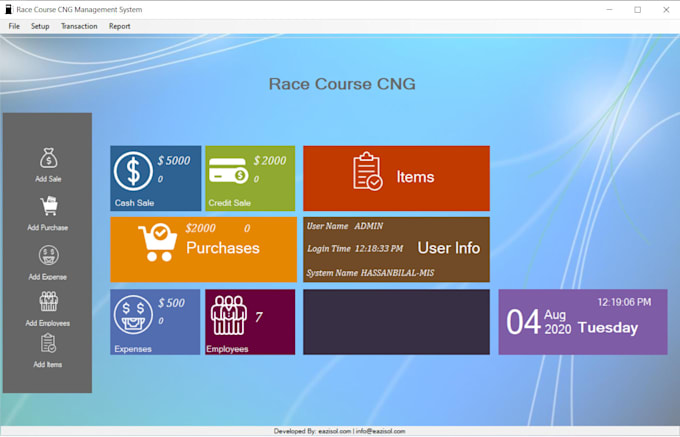Click the app icon in the title bar
The width and height of the screenshot is (680, 437).
coord(8,9)
